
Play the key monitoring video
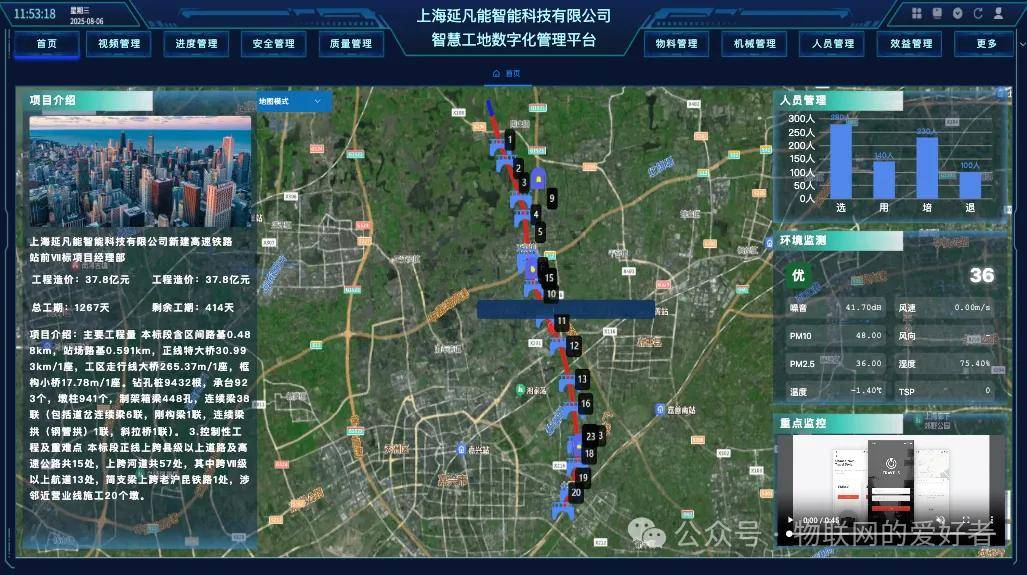790,520
